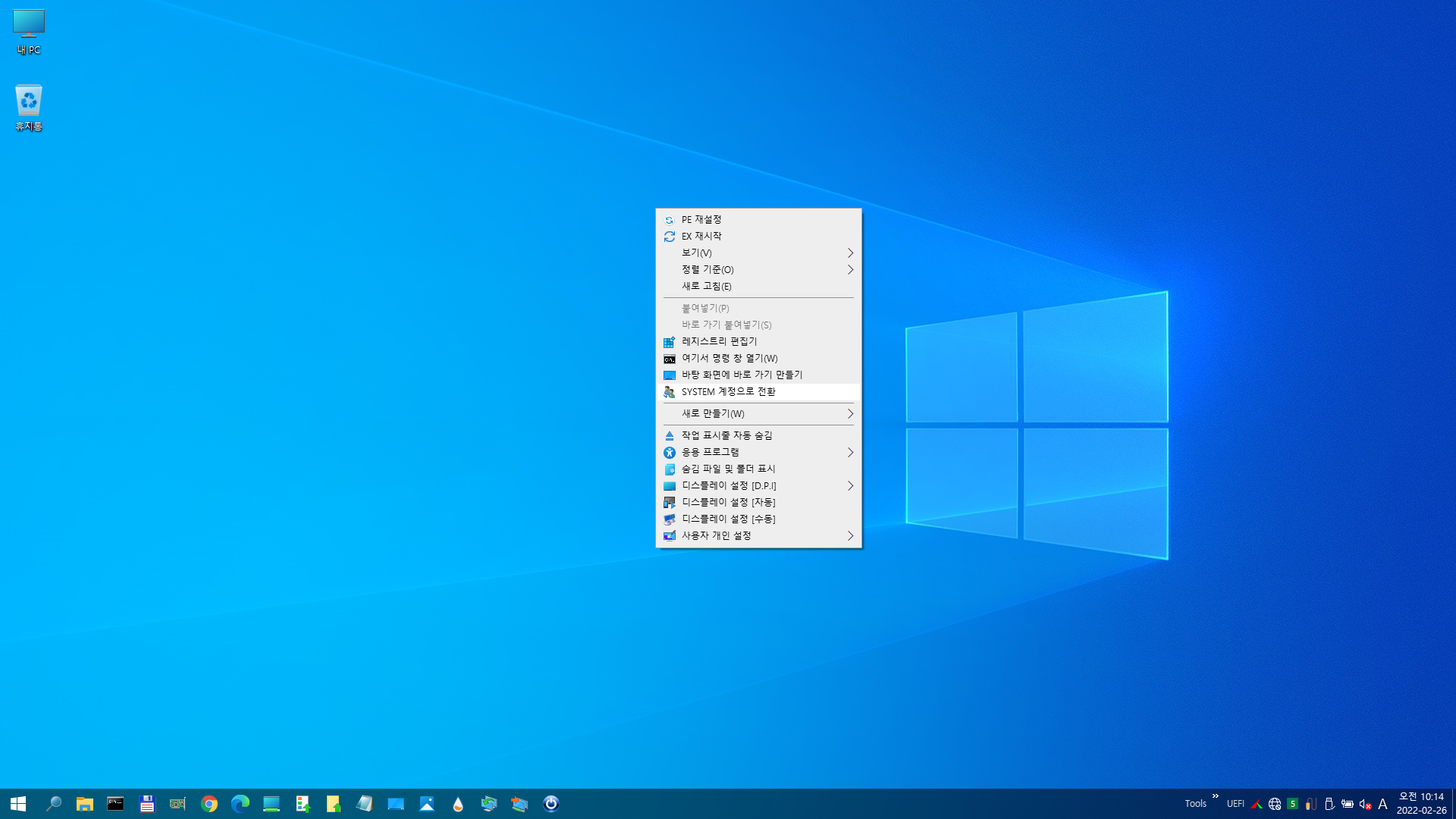Viewport: 1456px width, 819px height.
Task: Select SYSTEM 계정으로 전환 menu item
Action: tap(758, 391)
